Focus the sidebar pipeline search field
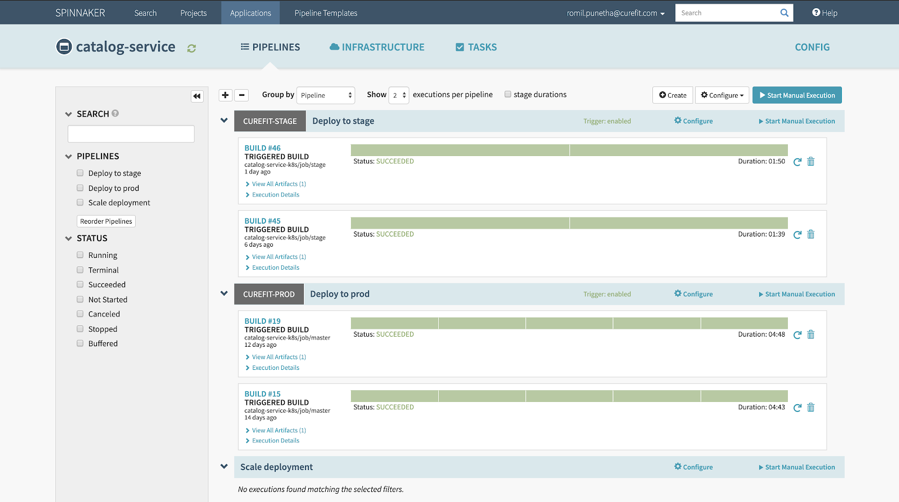The height and width of the screenshot is (502, 899). (131, 134)
